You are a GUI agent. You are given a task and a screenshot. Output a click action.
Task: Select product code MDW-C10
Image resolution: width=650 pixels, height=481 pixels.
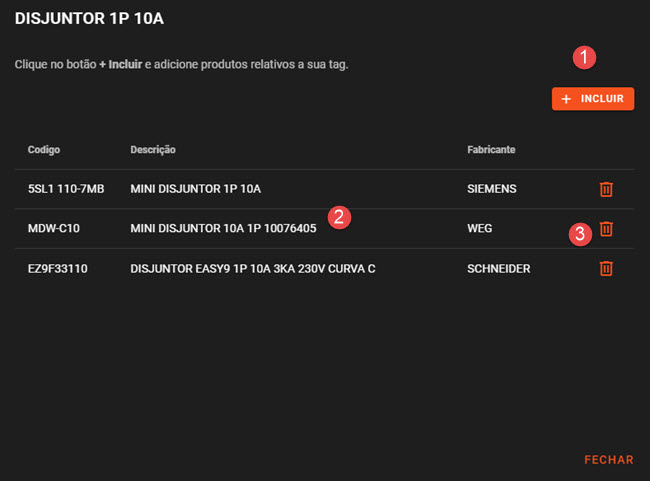(54, 229)
